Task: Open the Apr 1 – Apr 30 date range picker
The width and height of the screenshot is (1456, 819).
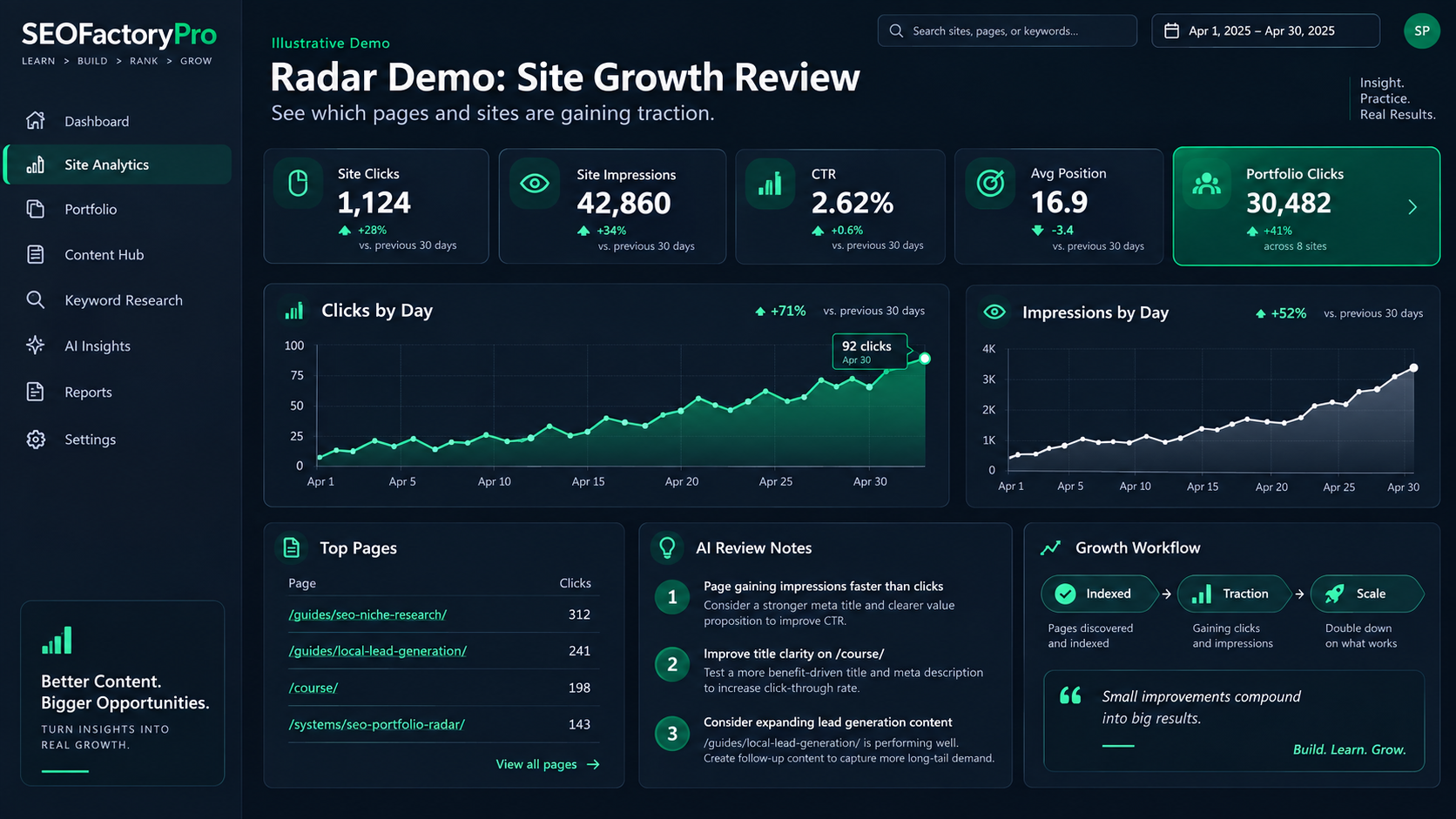Action: [1265, 30]
